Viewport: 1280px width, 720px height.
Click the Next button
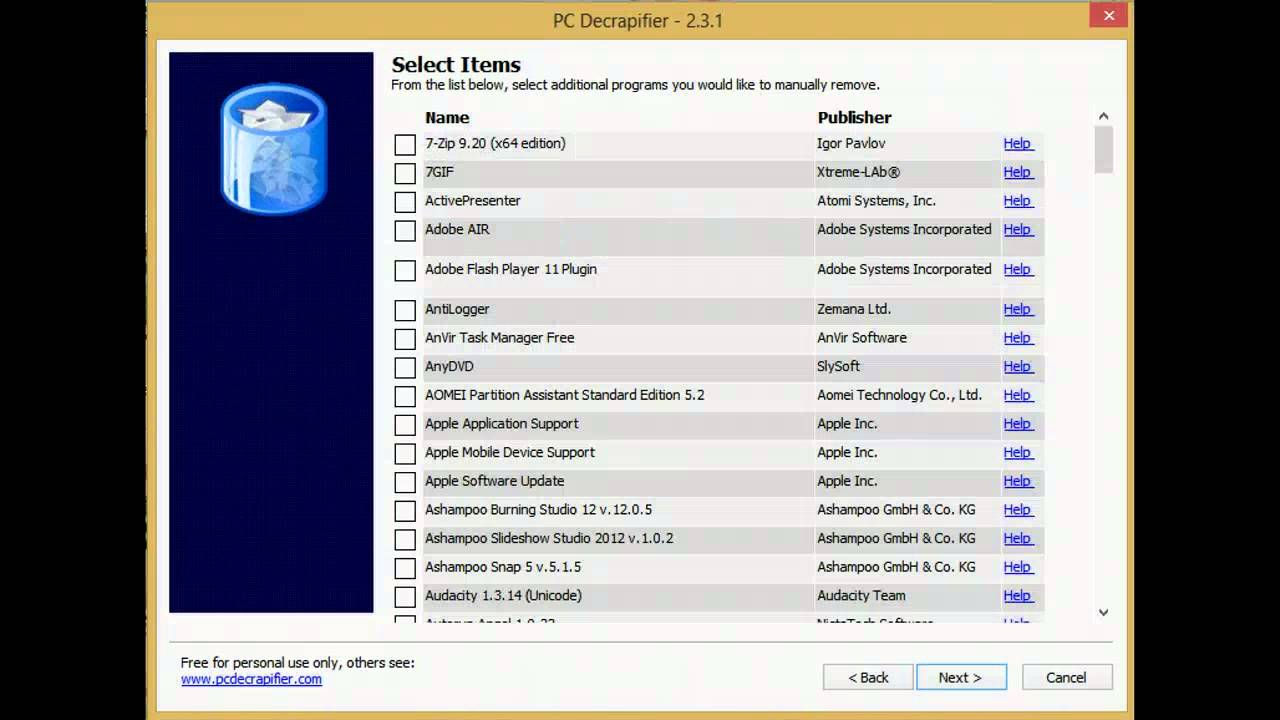click(961, 677)
